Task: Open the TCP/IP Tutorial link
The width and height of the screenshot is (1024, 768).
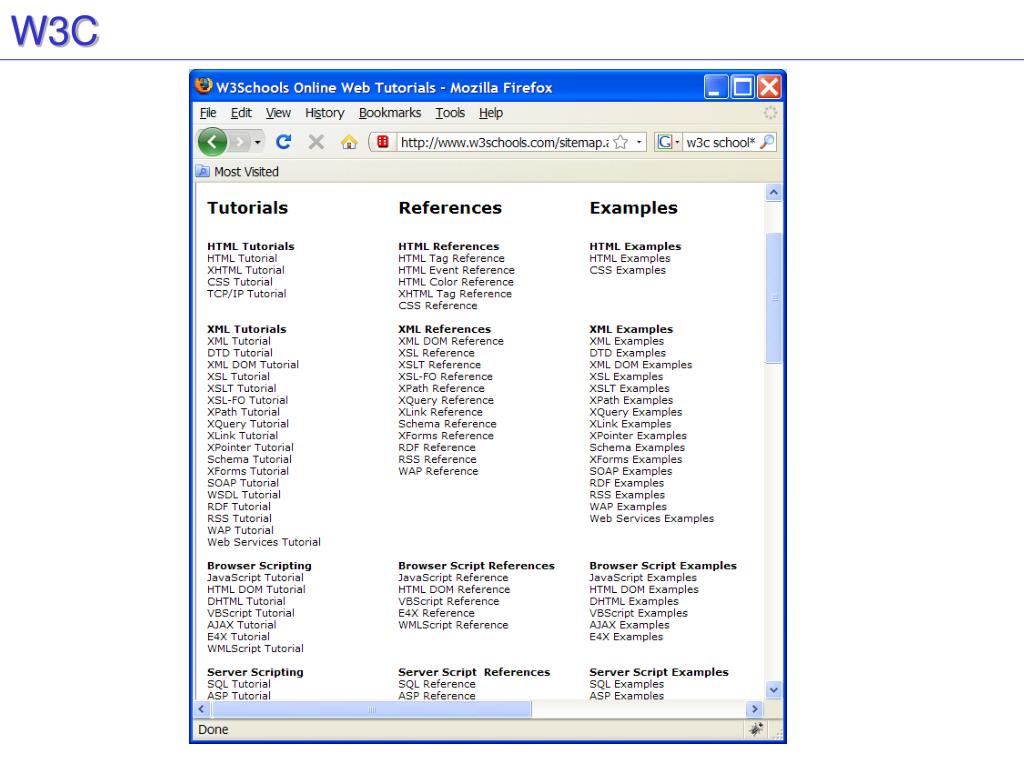Action: coord(247,293)
